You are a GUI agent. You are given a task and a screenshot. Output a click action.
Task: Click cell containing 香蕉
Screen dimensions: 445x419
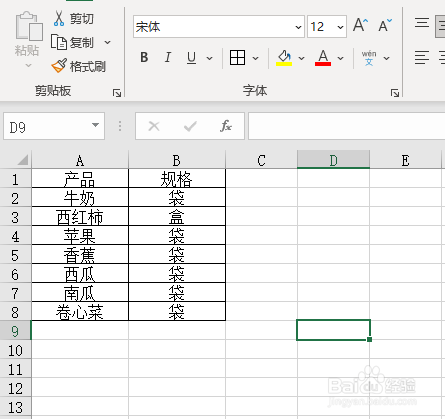[x=80, y=255]
